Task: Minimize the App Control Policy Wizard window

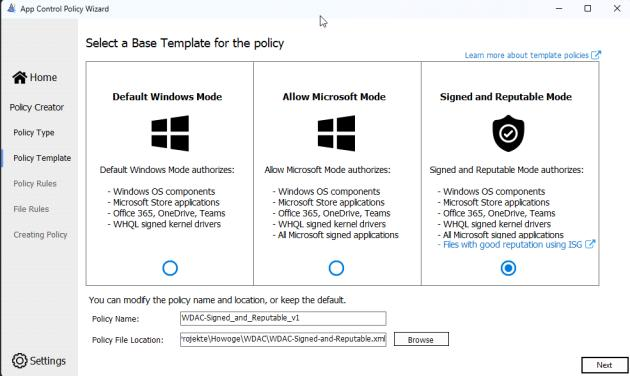Action: click(559, 8)
